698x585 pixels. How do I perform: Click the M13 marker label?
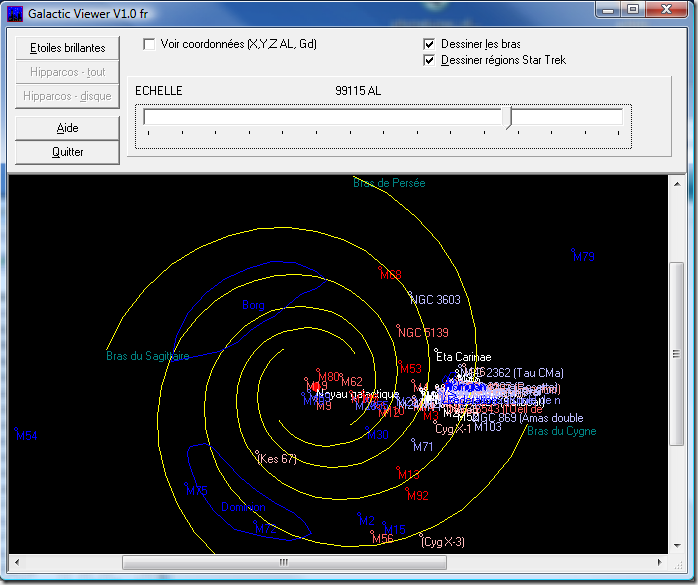pyautogui.click(x=409, y=475)
